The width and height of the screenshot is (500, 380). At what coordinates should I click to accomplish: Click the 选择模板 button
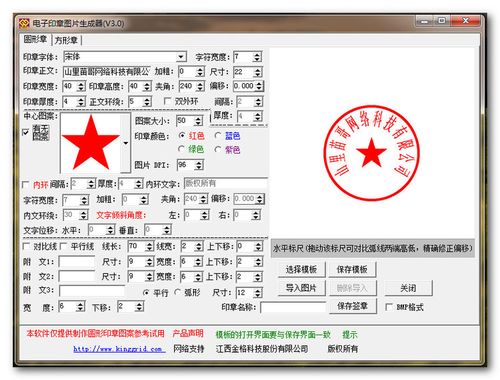(302, 269)
